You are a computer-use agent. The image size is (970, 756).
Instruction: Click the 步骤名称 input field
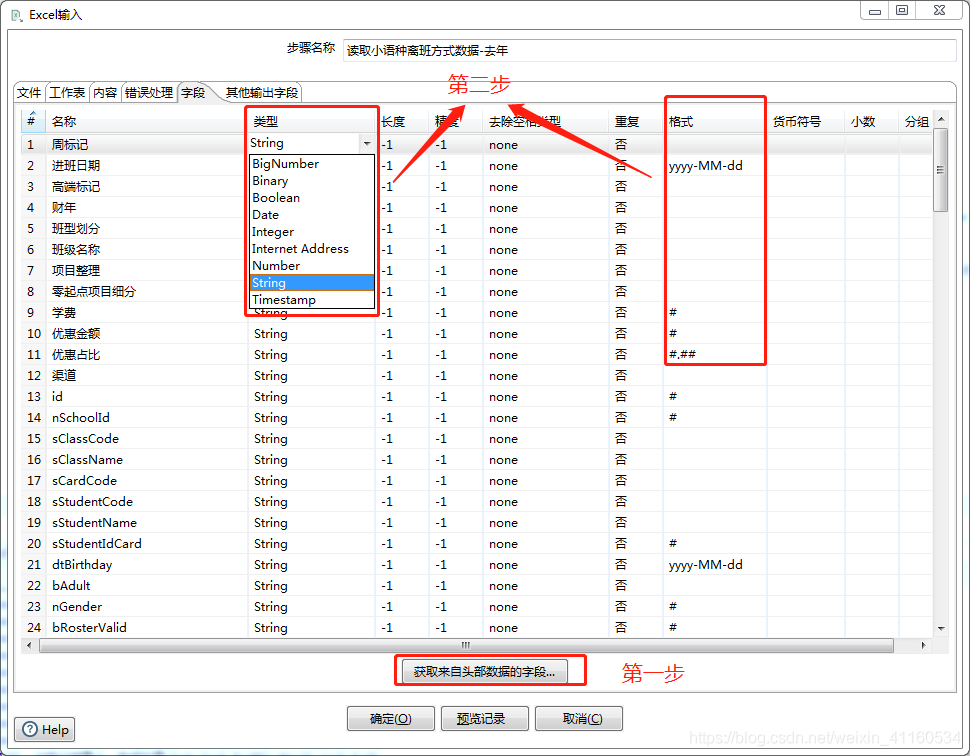(x=650, y=51)
